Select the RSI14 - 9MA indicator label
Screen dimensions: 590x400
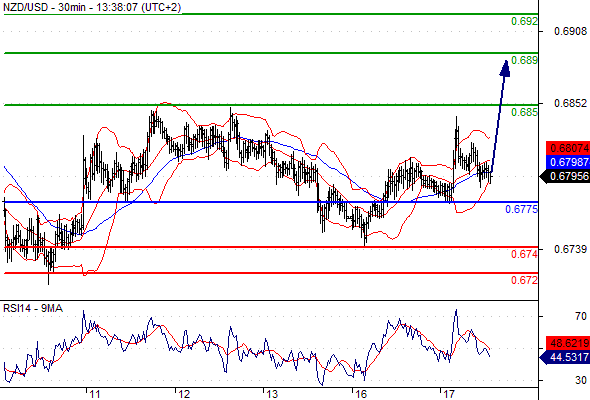[33, 309]
